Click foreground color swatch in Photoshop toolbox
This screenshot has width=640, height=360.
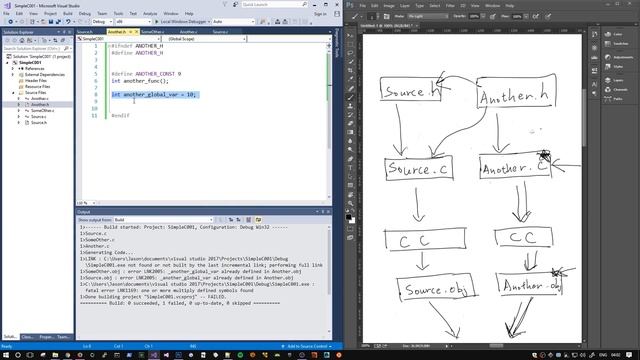pos(349,218)
